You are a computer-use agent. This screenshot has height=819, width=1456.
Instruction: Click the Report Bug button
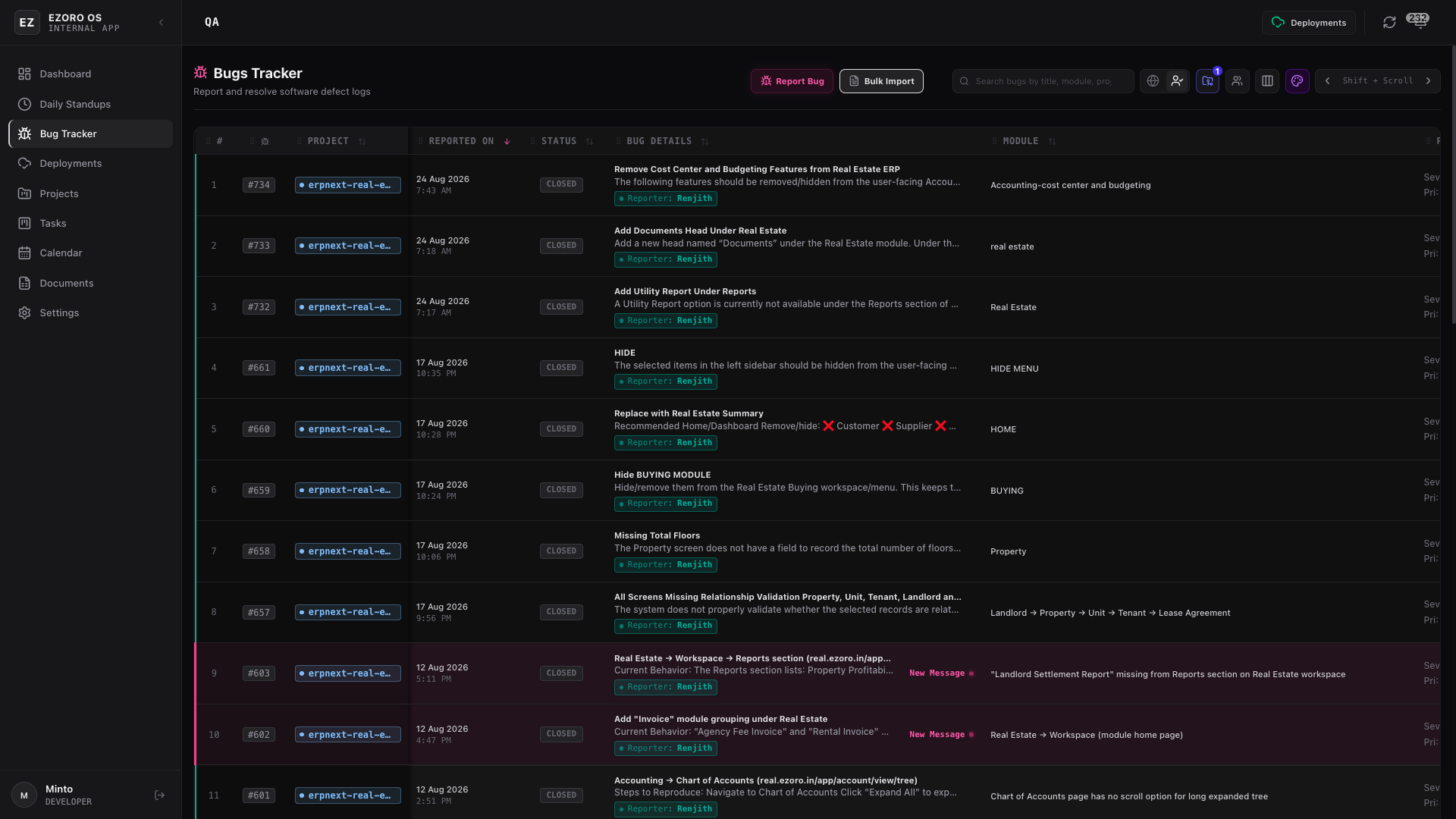(x=792, y=81)
